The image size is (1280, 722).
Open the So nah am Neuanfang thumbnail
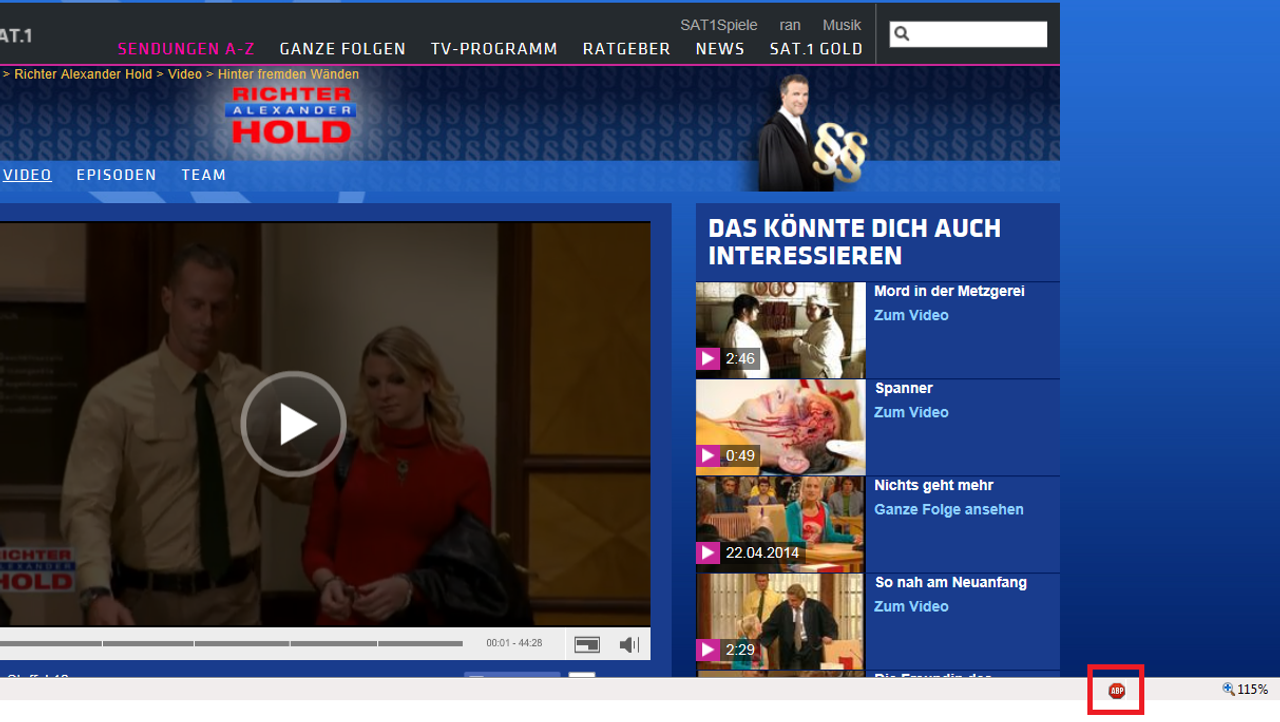point(781,621)
